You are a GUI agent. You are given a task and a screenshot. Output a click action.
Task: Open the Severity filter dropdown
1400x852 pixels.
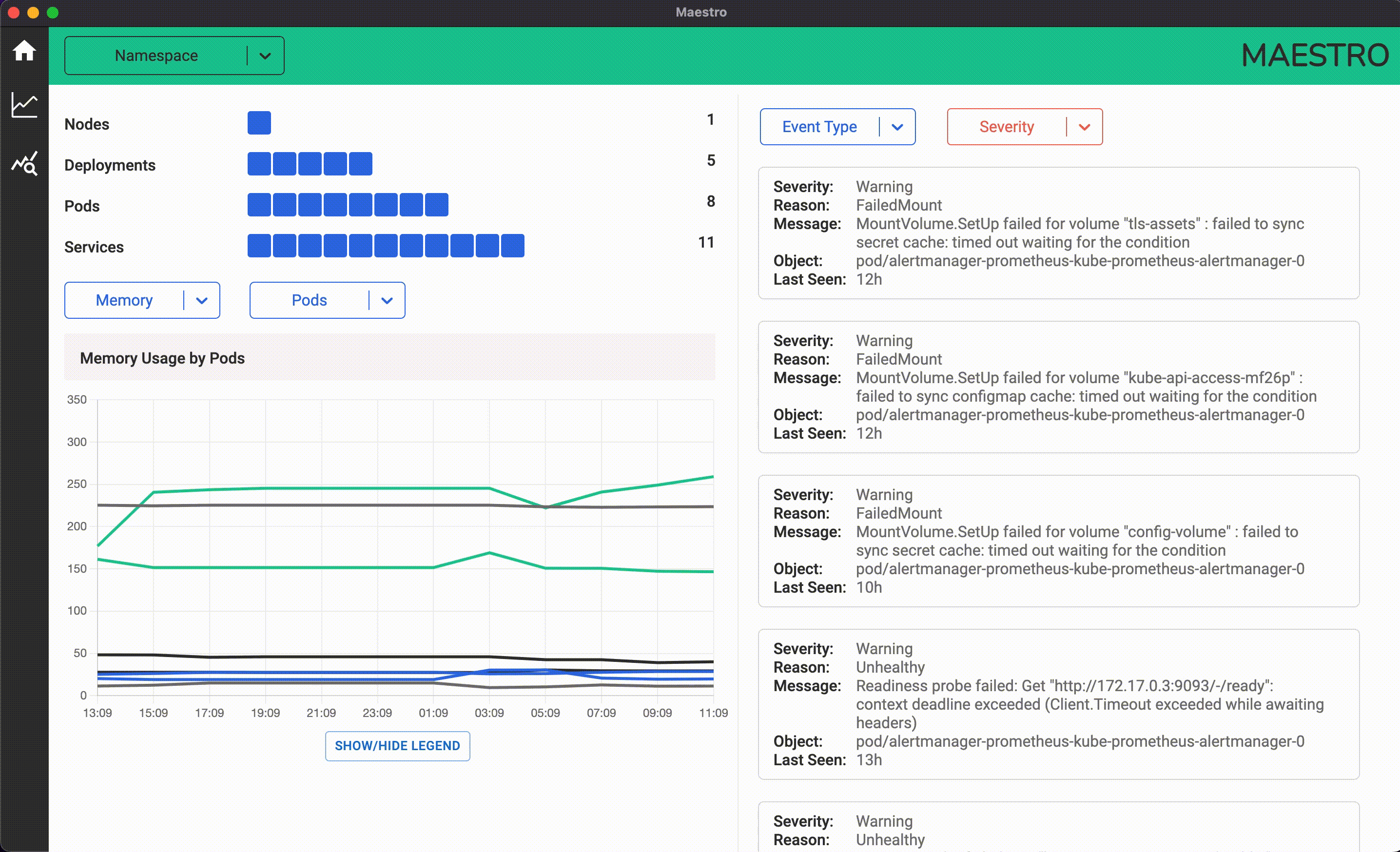click(1025, 127)
